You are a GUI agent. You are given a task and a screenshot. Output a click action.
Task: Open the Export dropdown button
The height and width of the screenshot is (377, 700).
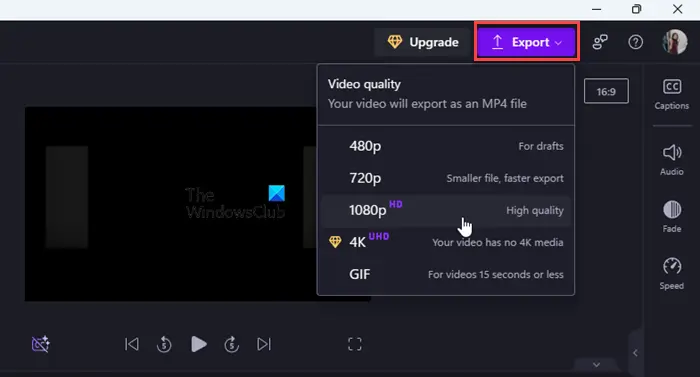tap(526, 42)
